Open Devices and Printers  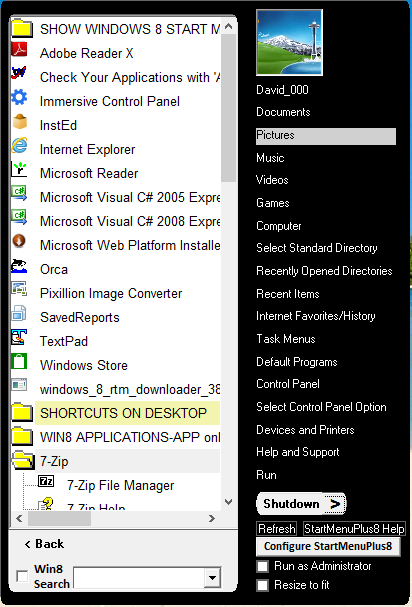click(x=305, y=430)
